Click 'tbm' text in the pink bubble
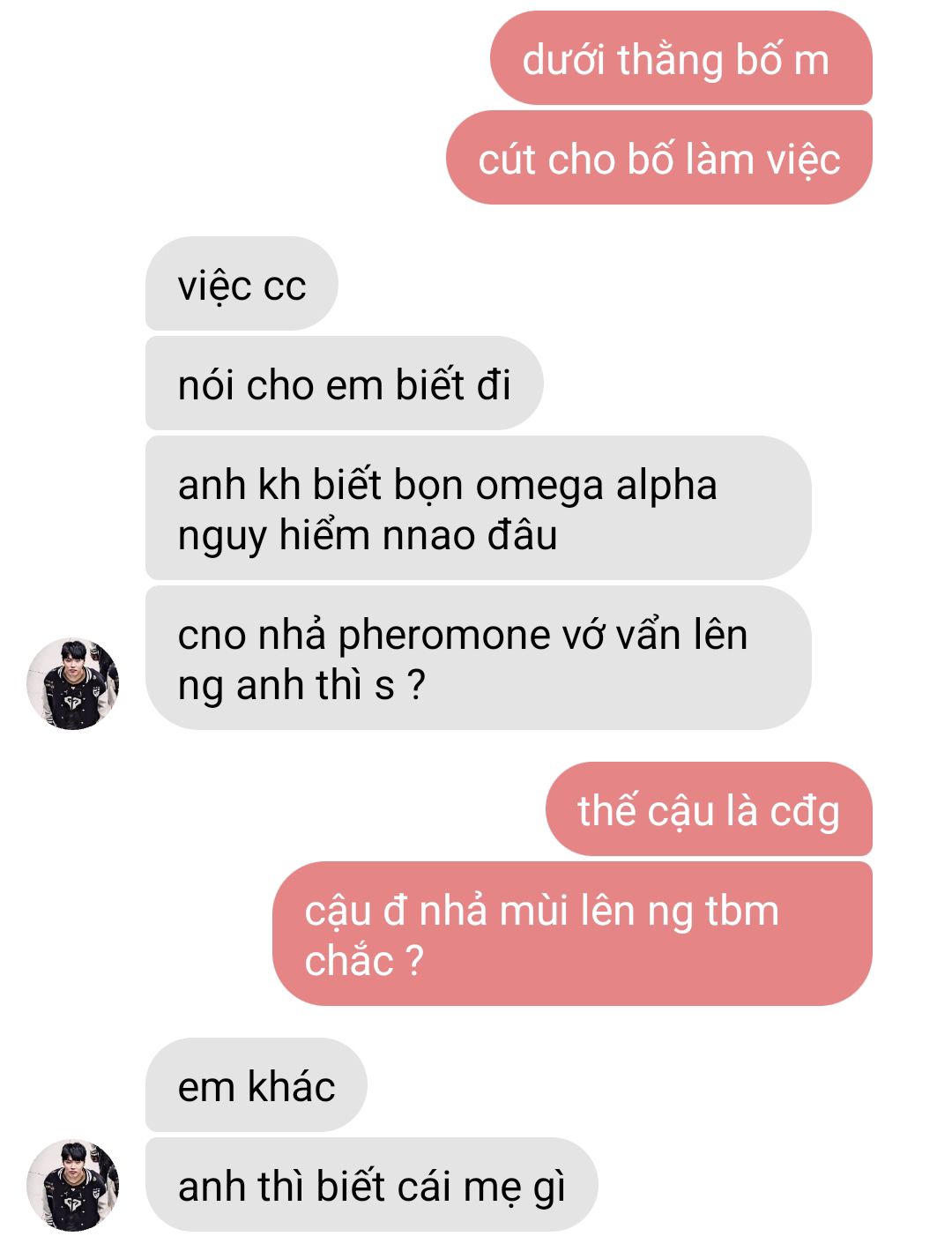The width and height of the screenshot is (952, 1251). (742, 911)
